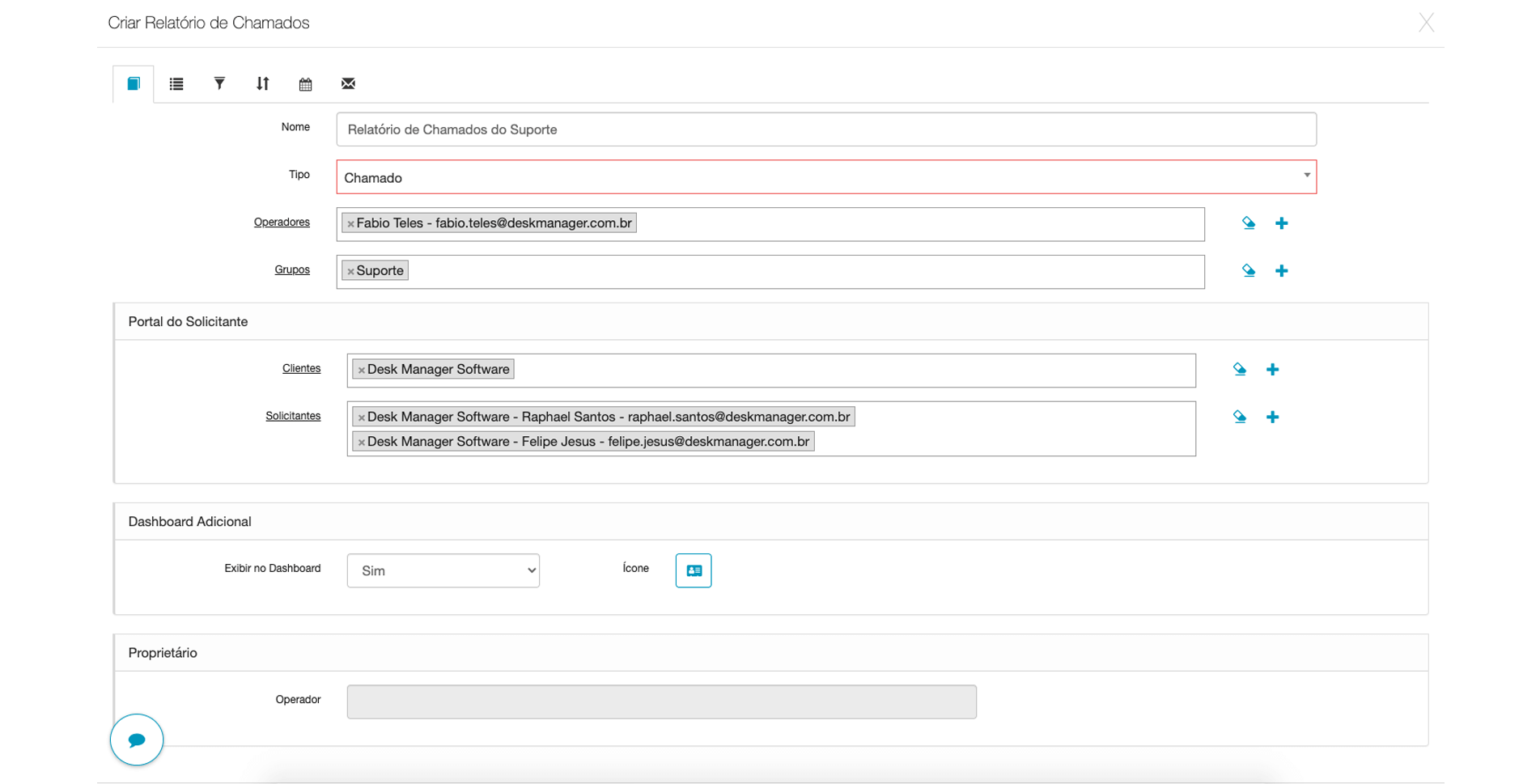This screenshot has height=784, width=1540.
Task: Click the Nome input field
Action: (x=826, y=129)
